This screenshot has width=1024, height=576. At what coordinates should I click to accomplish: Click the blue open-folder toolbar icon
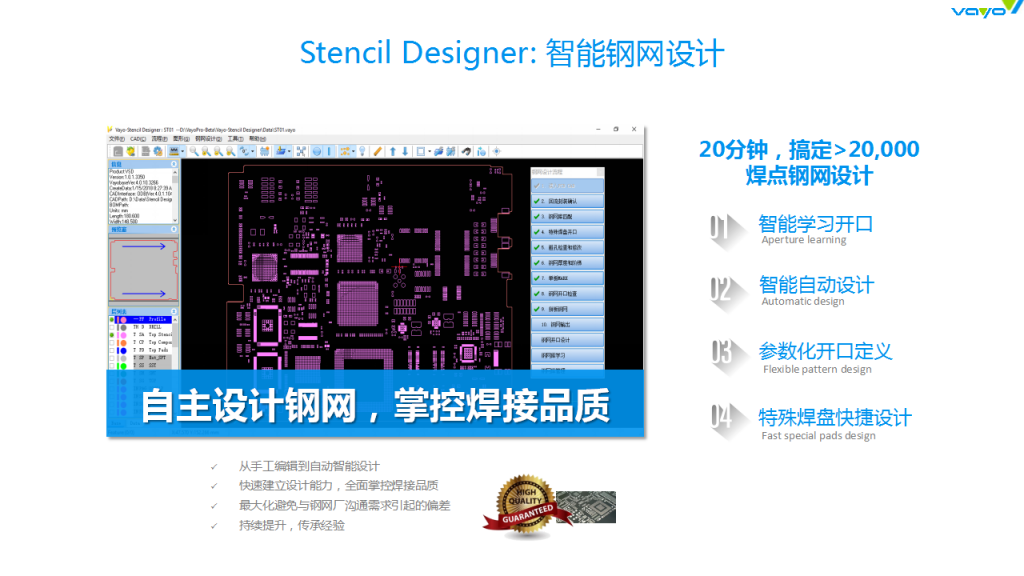pyautogui.click(x=281, y=152)
